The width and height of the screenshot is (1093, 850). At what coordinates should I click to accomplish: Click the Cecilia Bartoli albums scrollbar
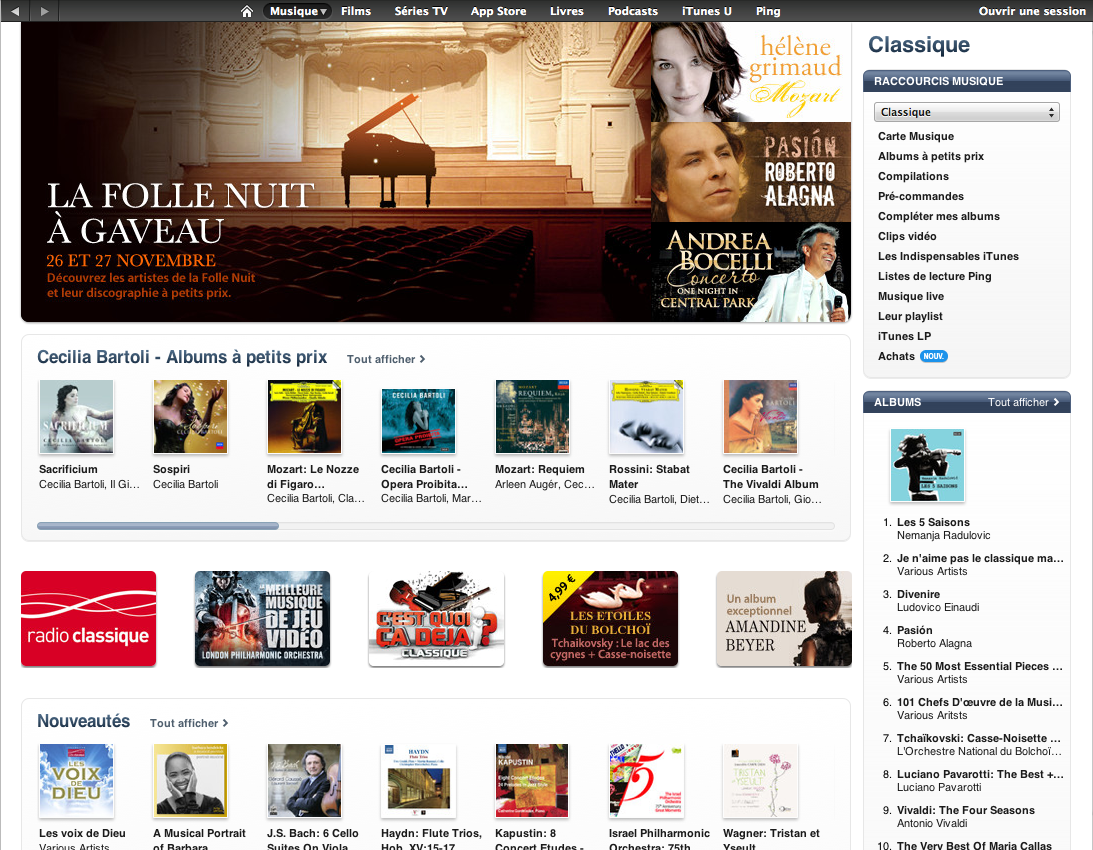[436, 526]
